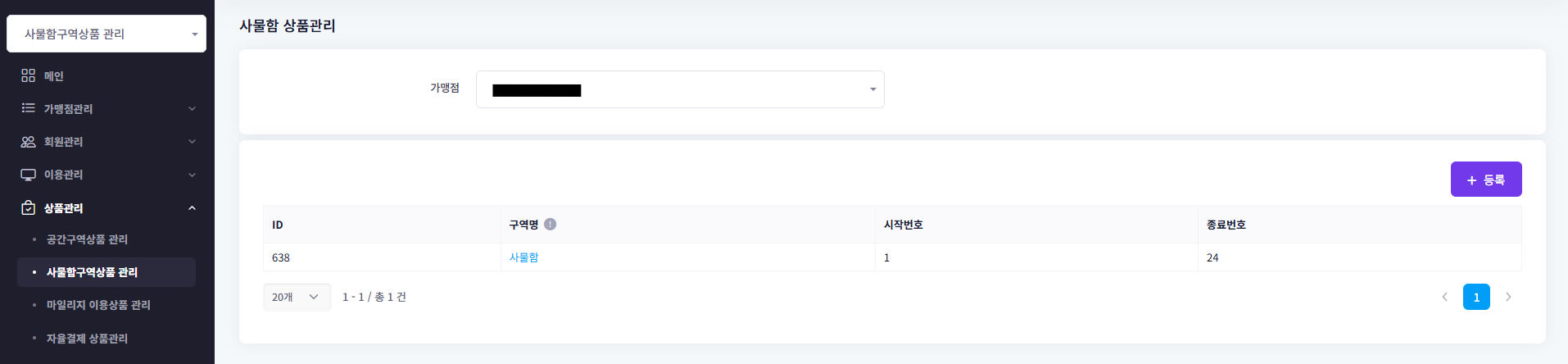Viewport: 1568px width, 364px height.
Task: Expand the 가맹점관리 submenu chevron
Action: (x=192, y=108)
